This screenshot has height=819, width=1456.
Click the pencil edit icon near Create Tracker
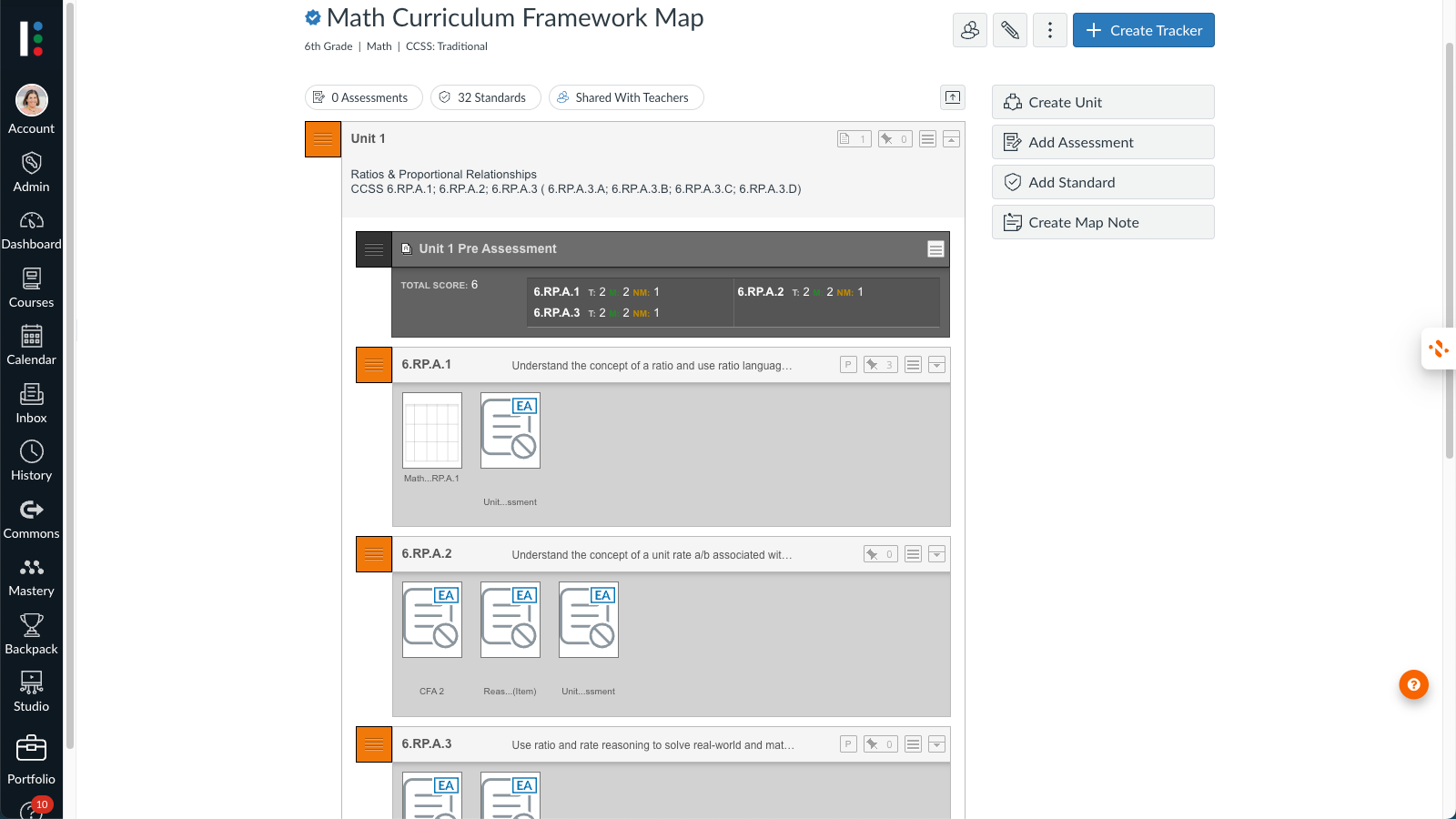(x=1009, y=30)
